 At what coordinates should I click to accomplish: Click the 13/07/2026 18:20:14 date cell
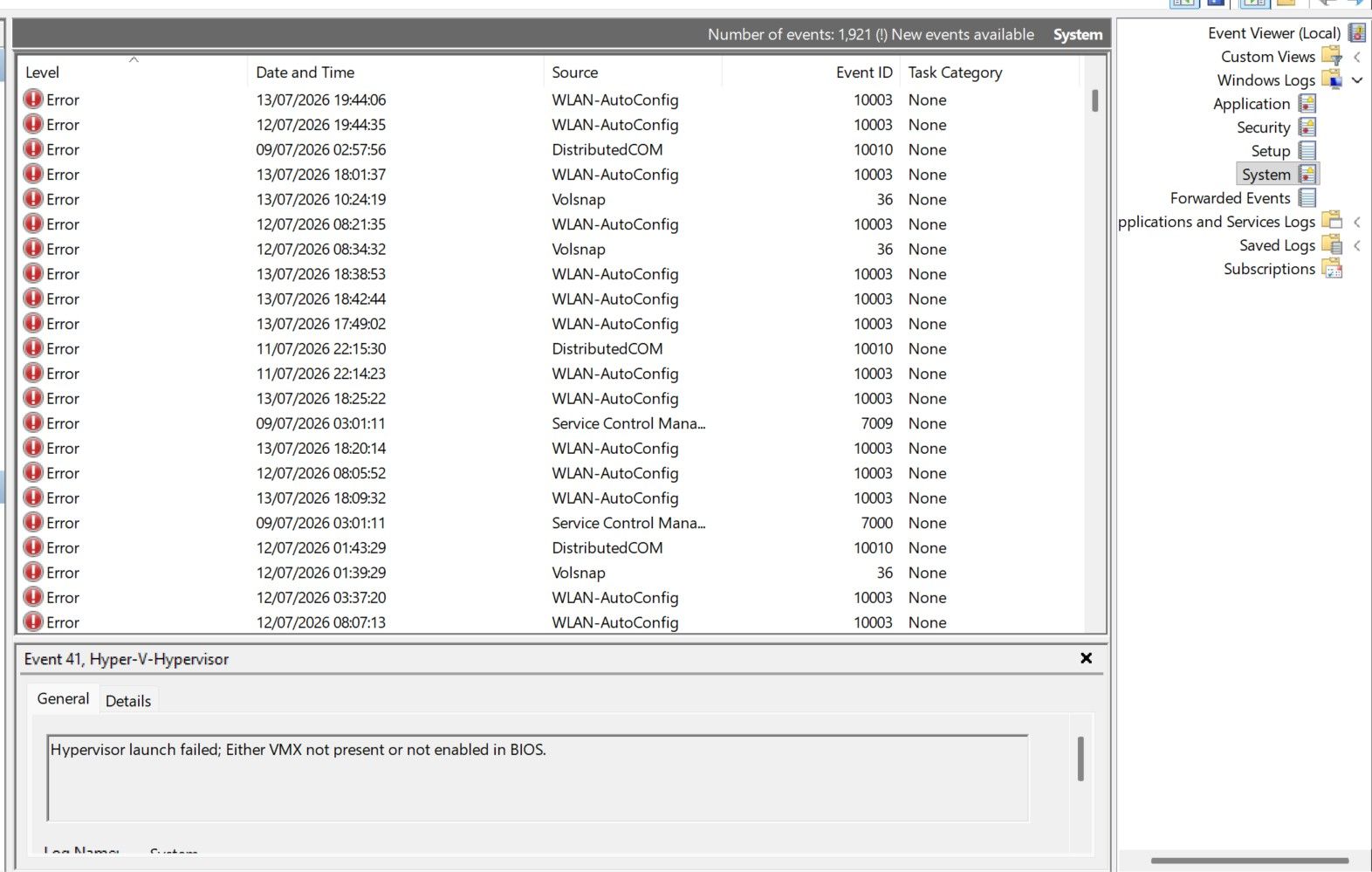[320, 448]
